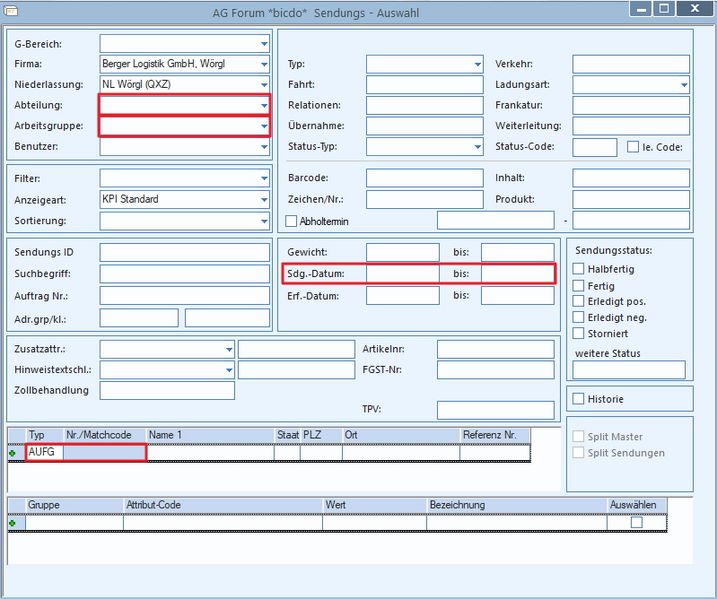Click the Sendungs ID input field
Screen dimensions: 717x599
(x=185, y=252)
